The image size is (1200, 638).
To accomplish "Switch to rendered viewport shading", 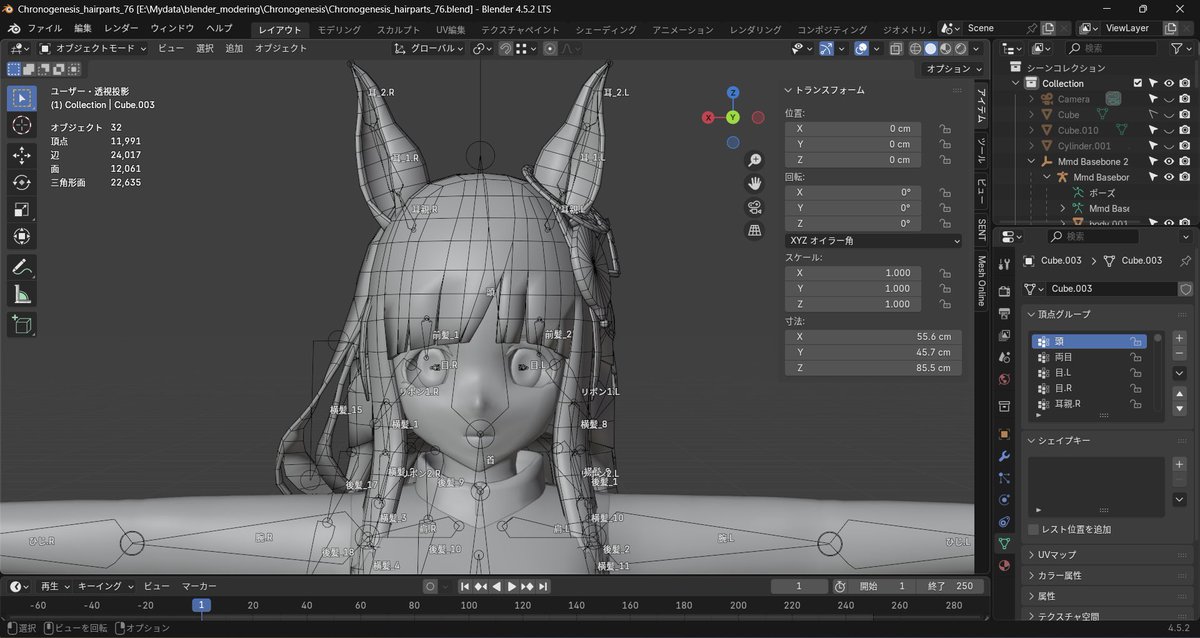I will tap(960, 48).
